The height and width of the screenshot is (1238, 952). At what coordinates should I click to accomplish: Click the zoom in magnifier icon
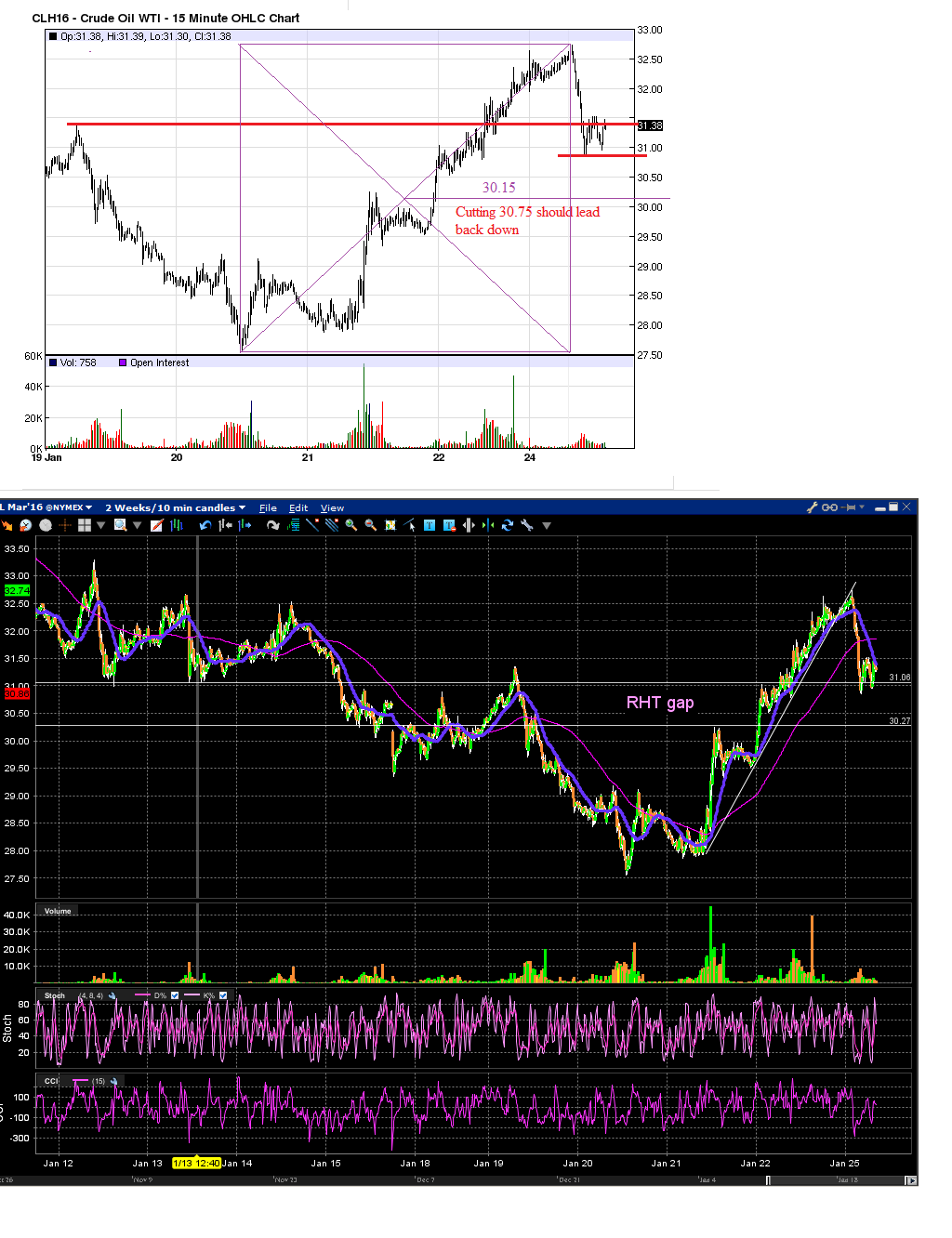(351, 525)
